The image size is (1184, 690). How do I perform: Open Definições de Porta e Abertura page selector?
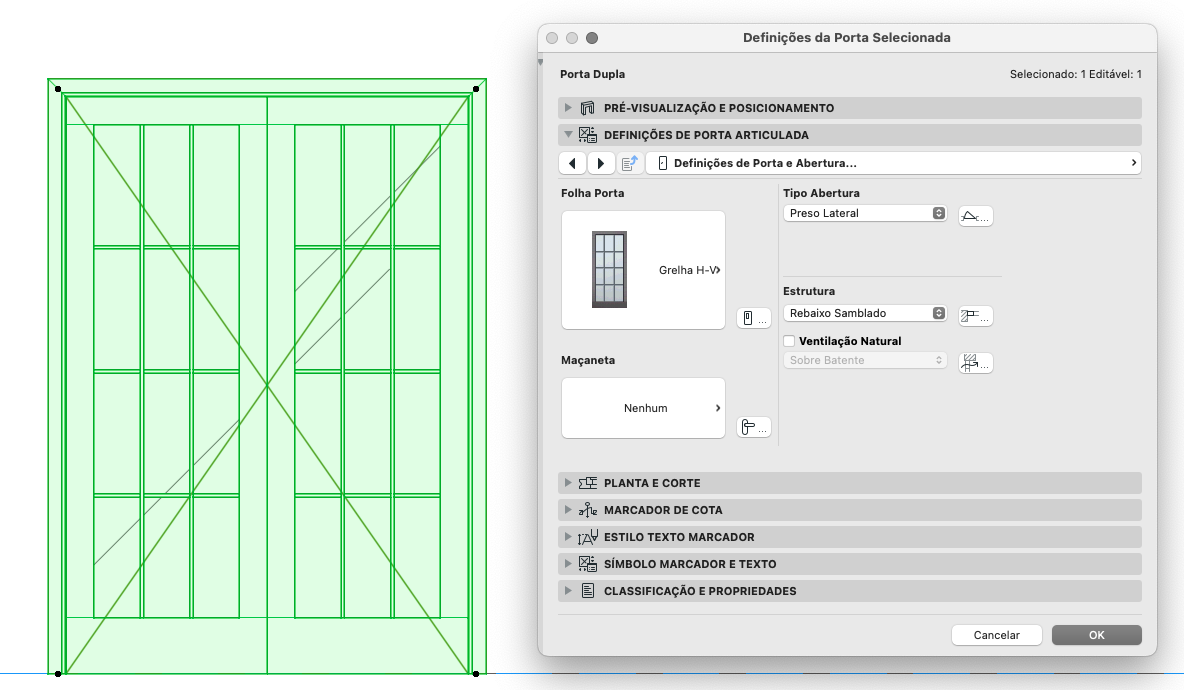click(893, 163)
